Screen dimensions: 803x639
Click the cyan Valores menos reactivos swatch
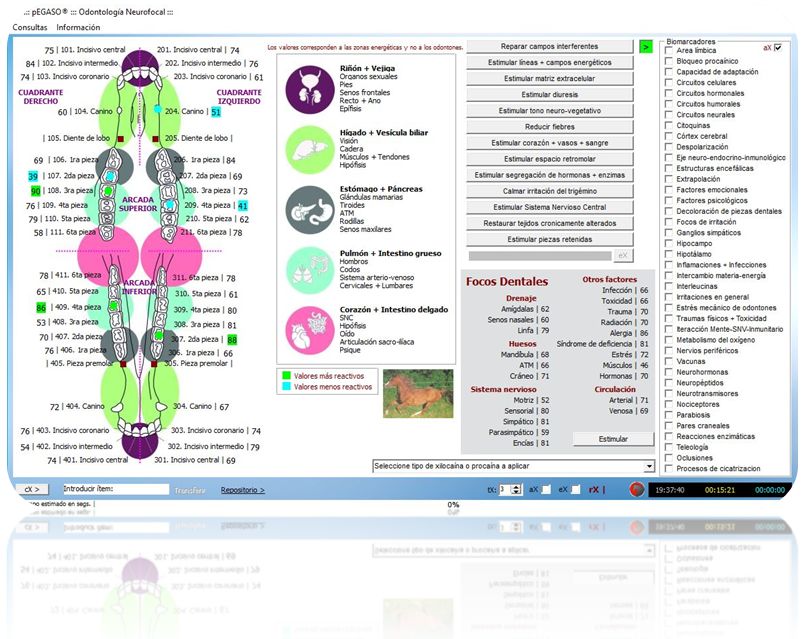click(x=286, y=387)
